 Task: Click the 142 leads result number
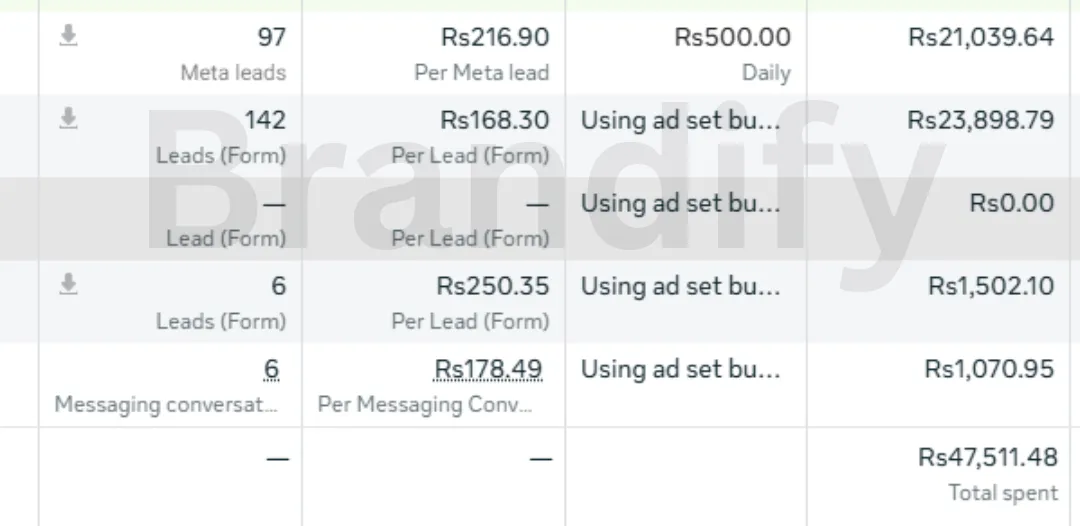265,121
